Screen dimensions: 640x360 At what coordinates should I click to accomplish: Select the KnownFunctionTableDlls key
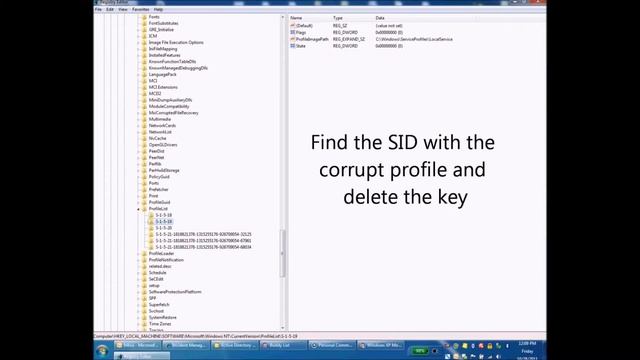172,62
